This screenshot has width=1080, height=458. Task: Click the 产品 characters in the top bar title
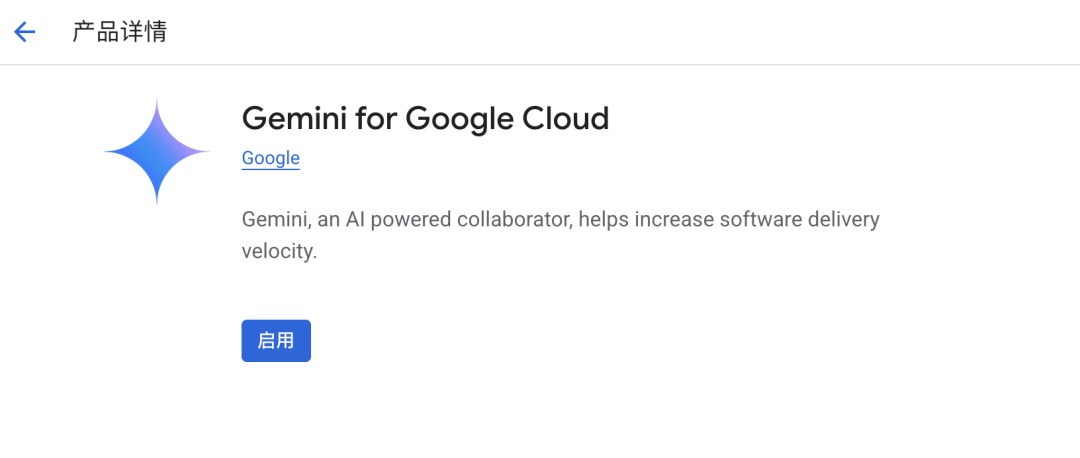96,32
